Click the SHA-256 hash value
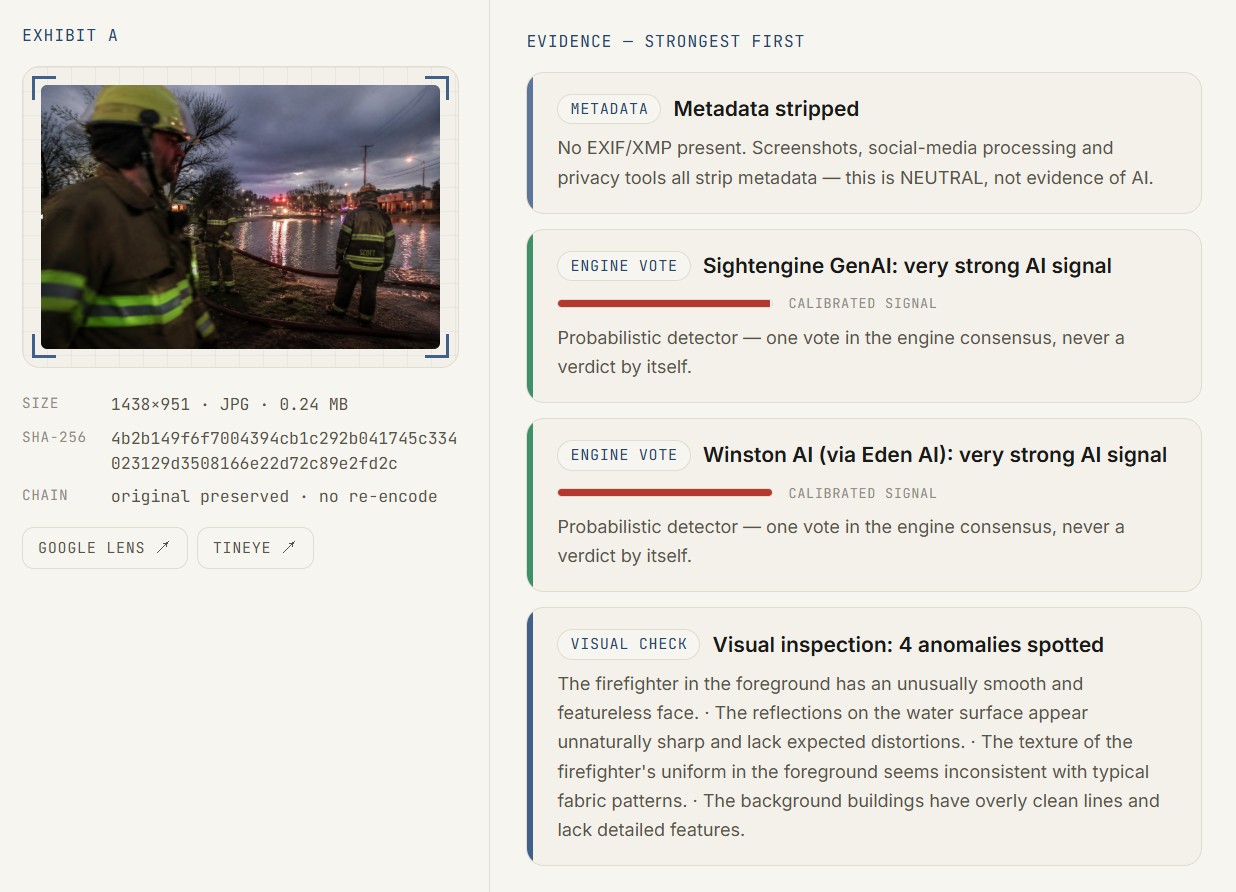The image size is (1236, 892). (x=284, y=451)
